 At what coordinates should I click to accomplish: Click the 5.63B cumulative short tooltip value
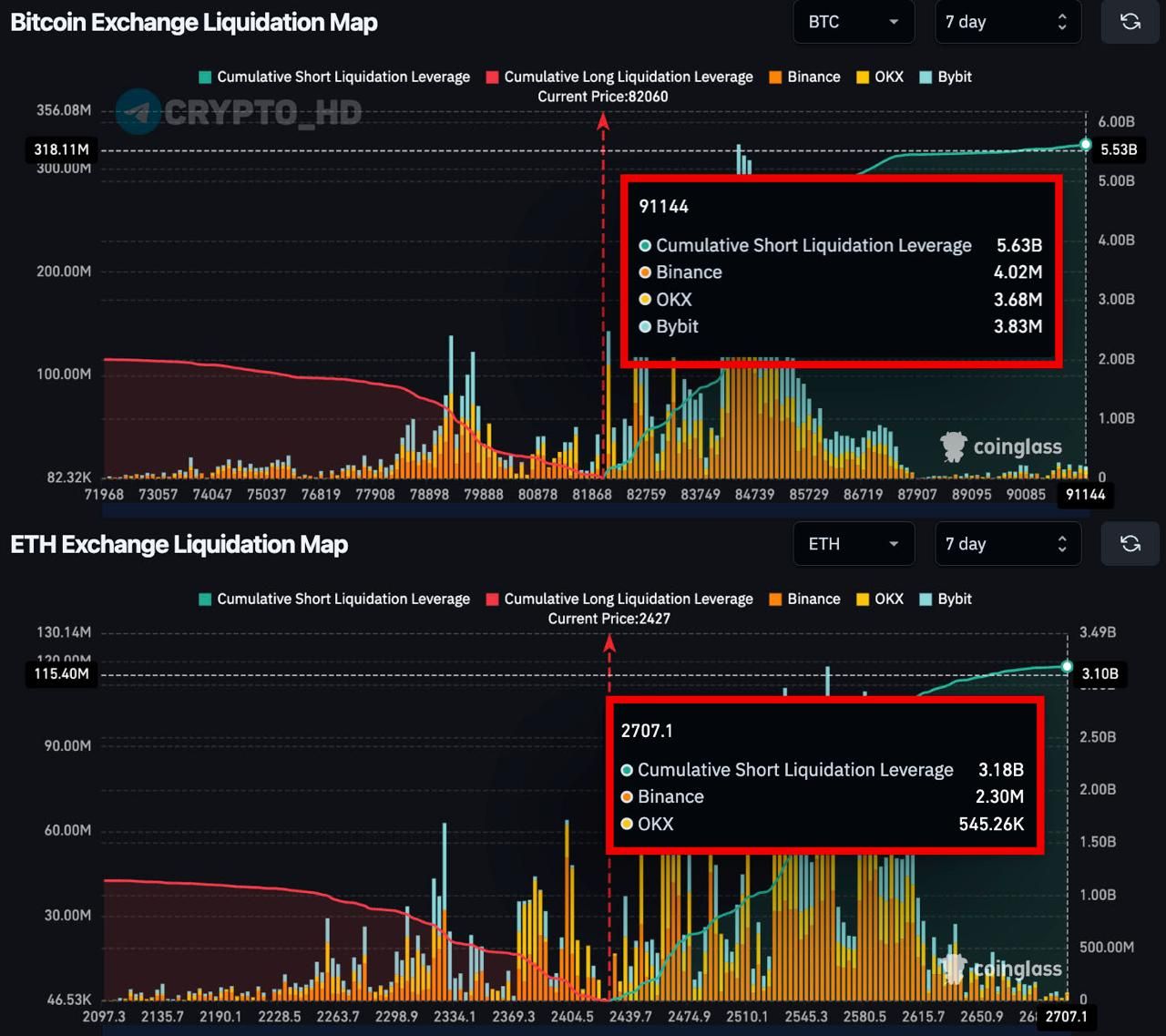1019,245
